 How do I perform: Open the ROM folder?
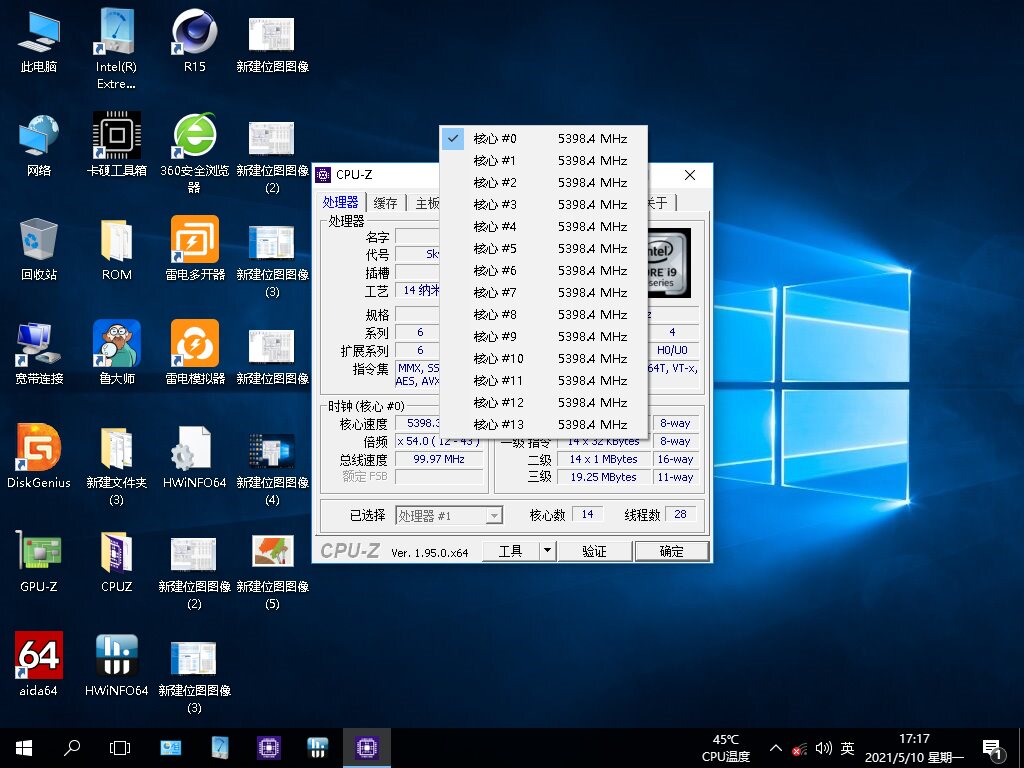[116, 249]
